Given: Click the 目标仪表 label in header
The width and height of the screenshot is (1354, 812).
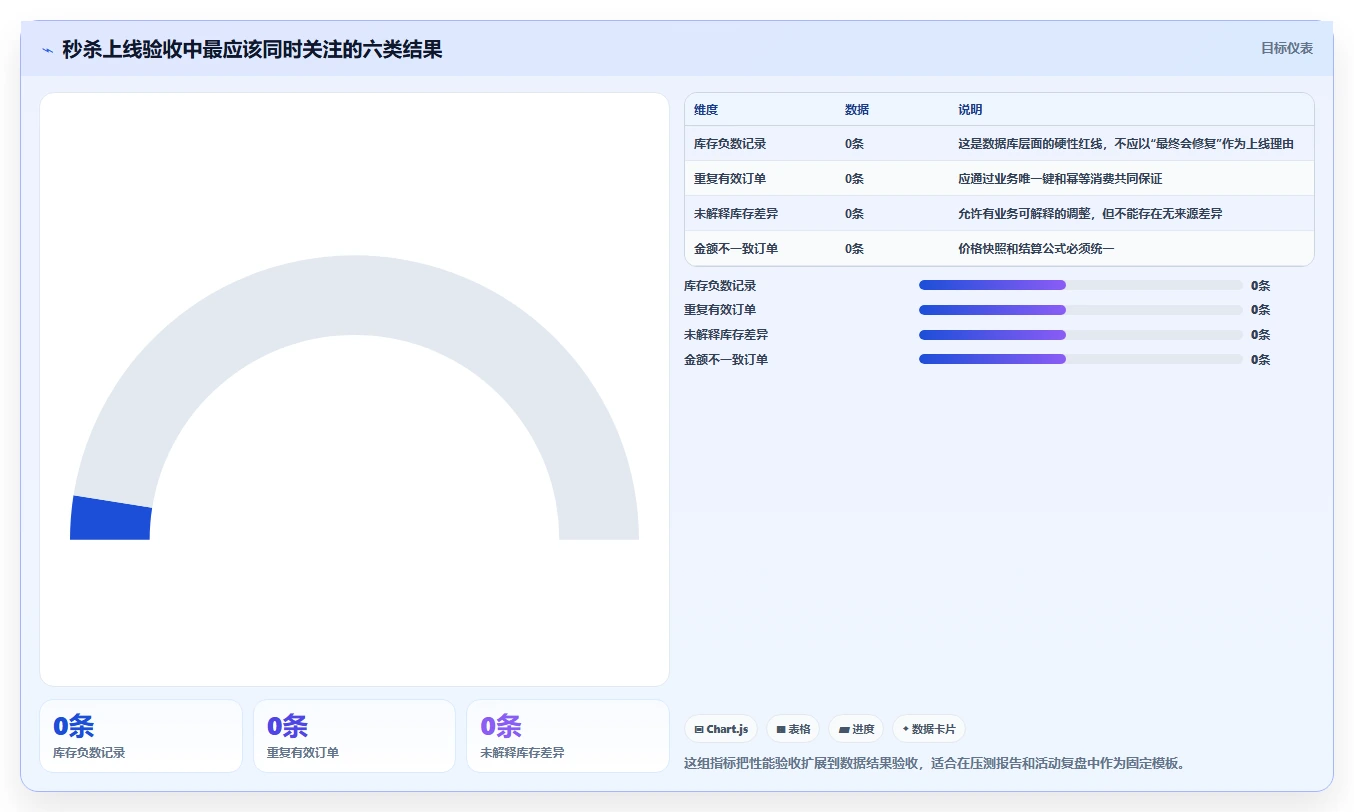Looking at the screenshot, I should 1287,48.
